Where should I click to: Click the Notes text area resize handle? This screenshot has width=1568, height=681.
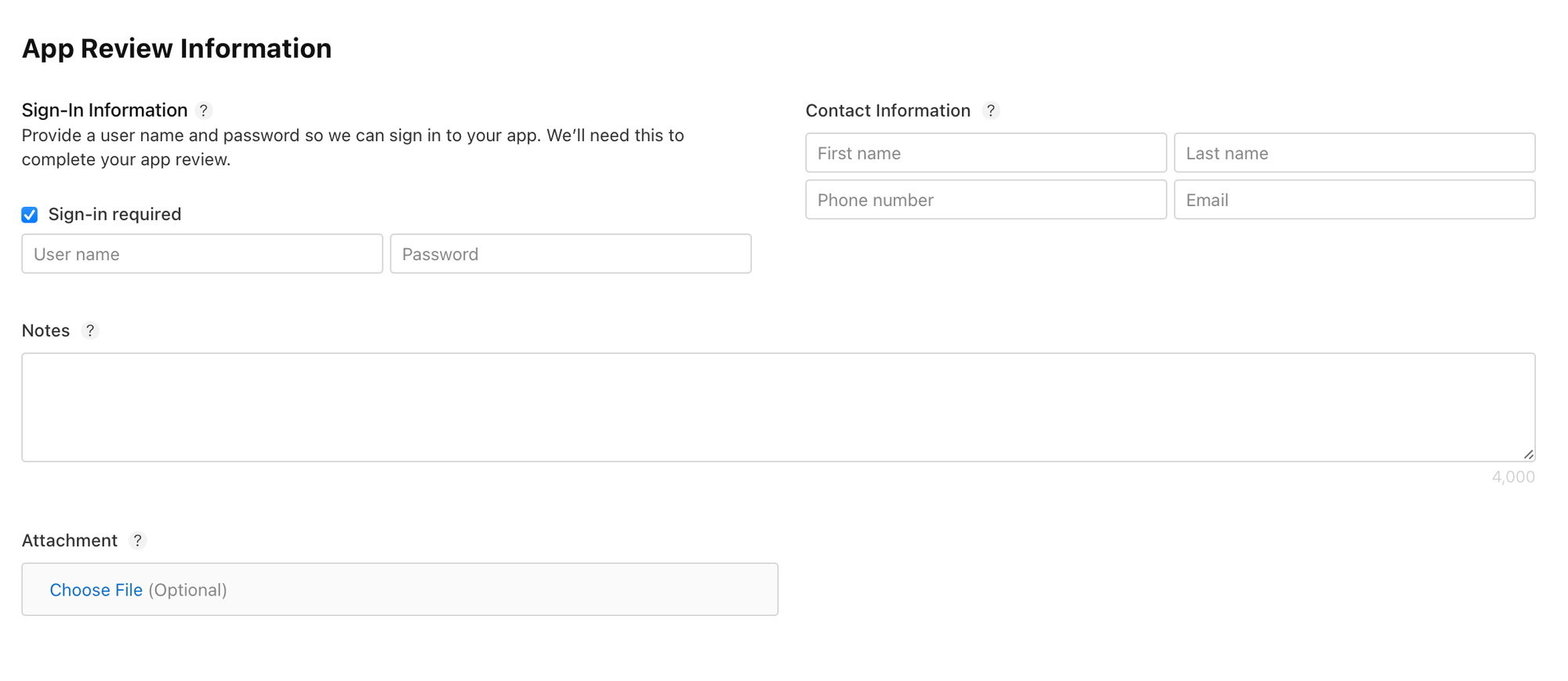click(x=1528, y=455)
